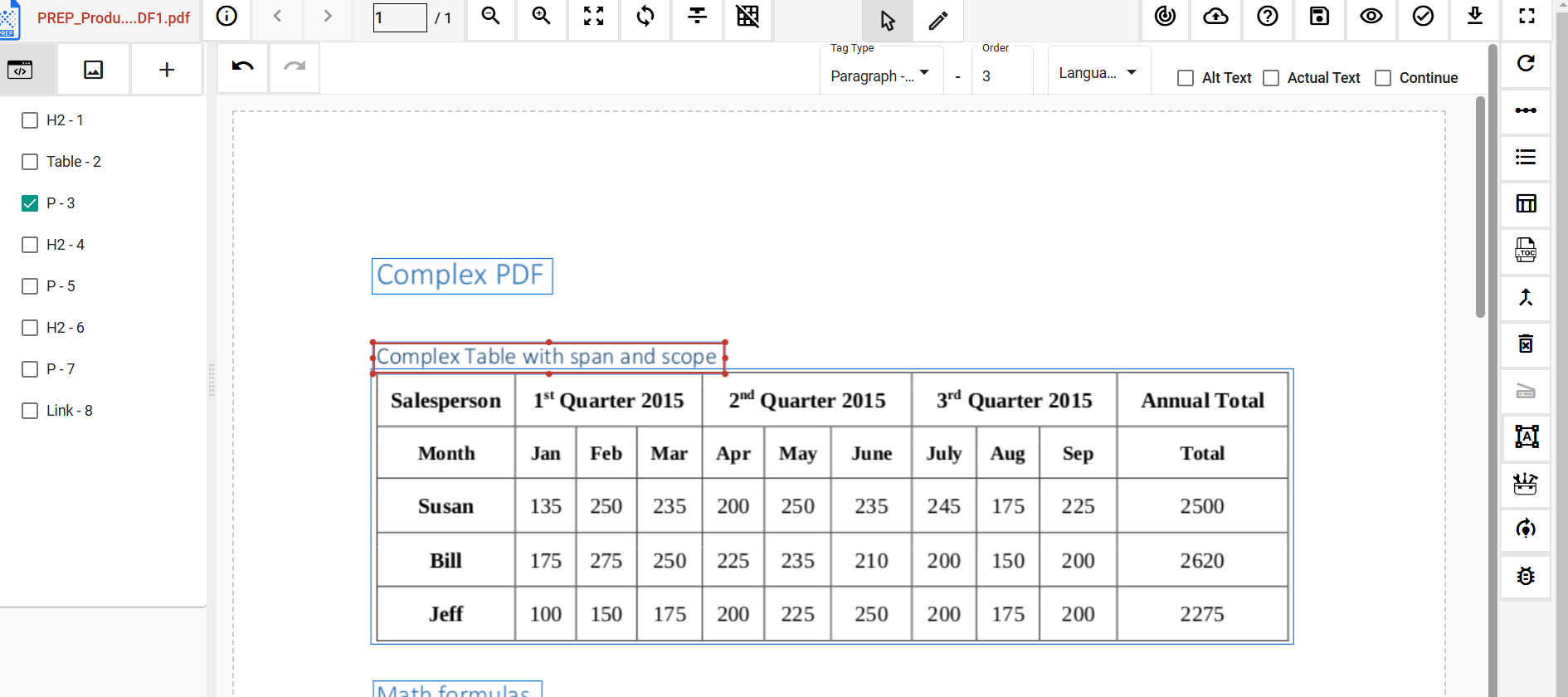Select the Complex PDF heading box
Screen dimensions: 1568x697
pyautogui.click(x=462, y=275)
